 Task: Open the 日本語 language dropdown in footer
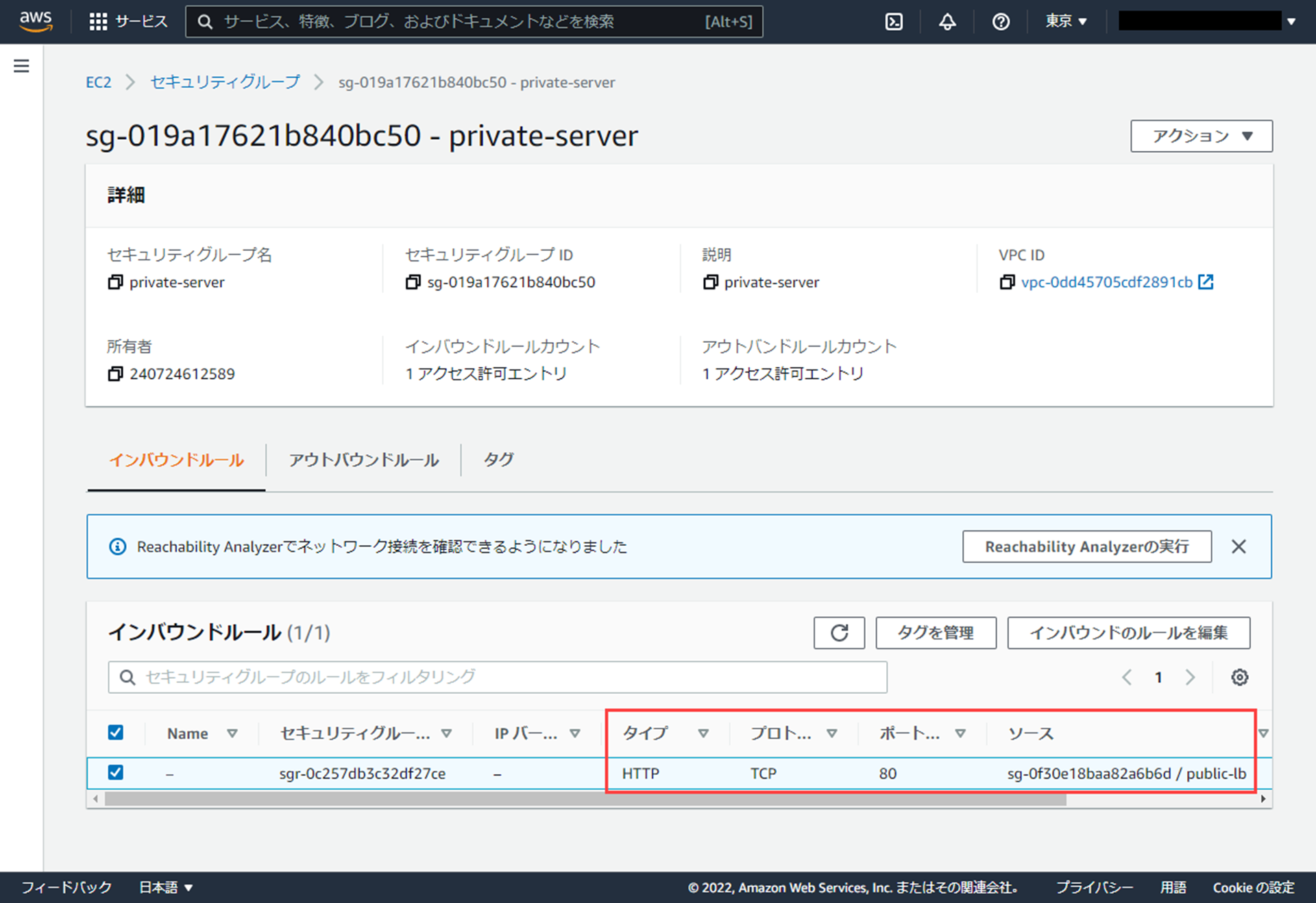pos(166,887)
